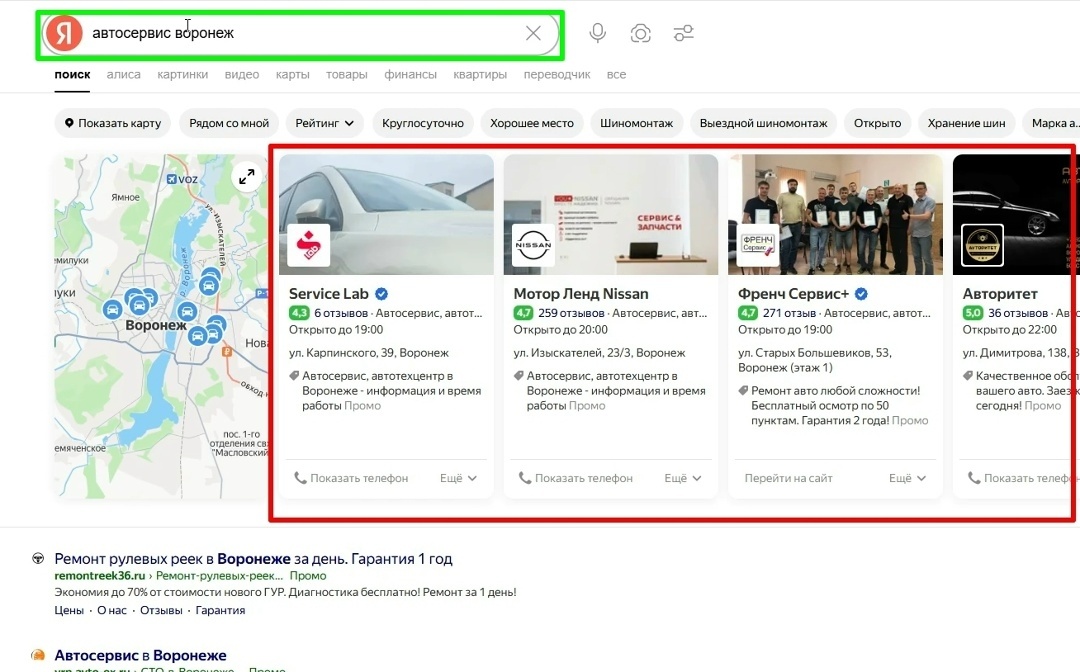
Task: Click the Цены sitelink
Action: pyautogui.click(x=69, y=610)
